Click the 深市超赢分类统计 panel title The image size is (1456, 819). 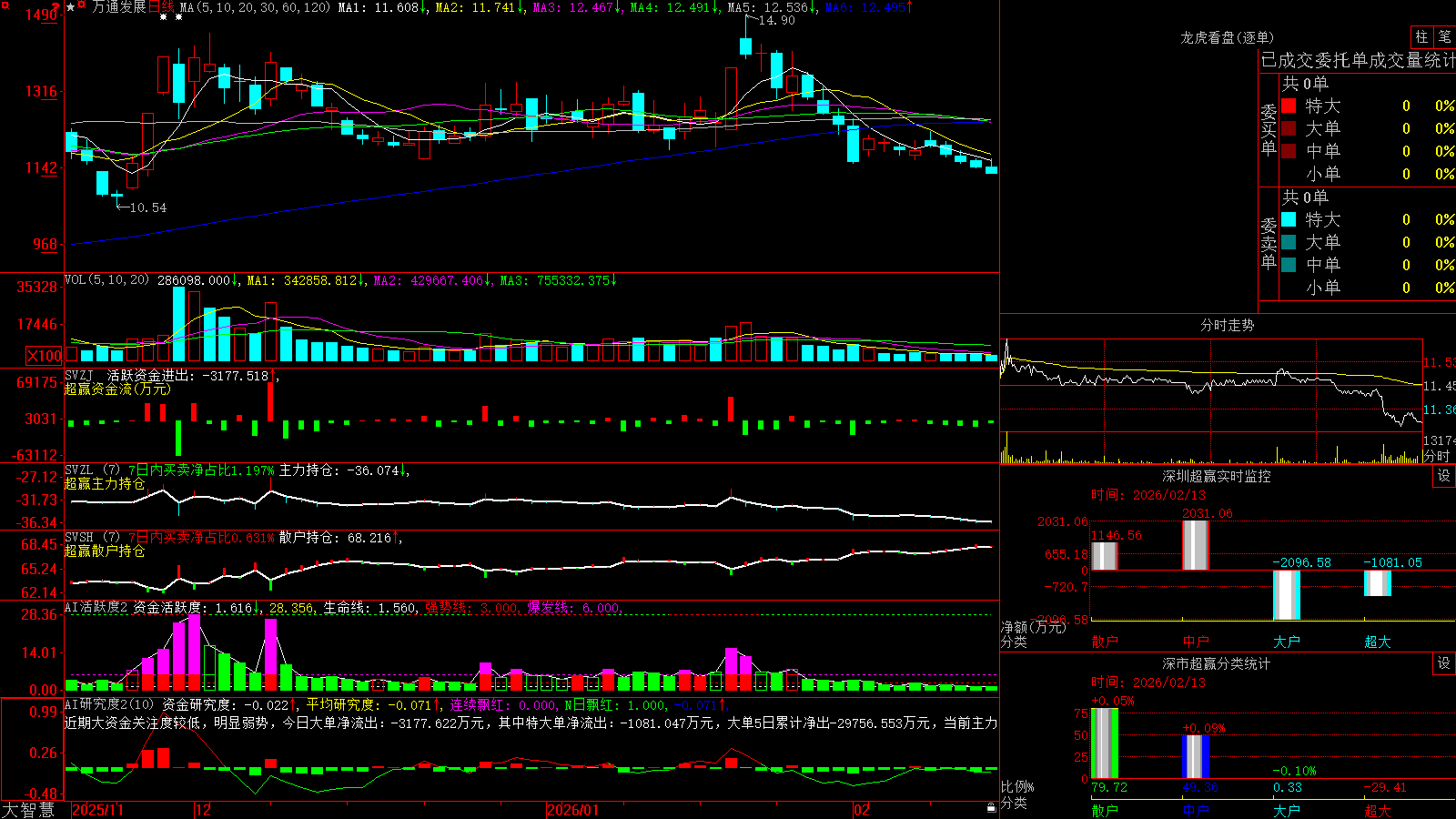[x=1217, y=663]
